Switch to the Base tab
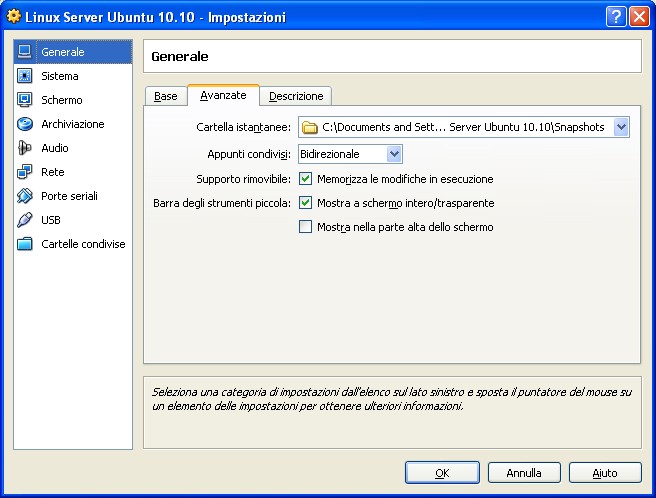 (166, 96)
